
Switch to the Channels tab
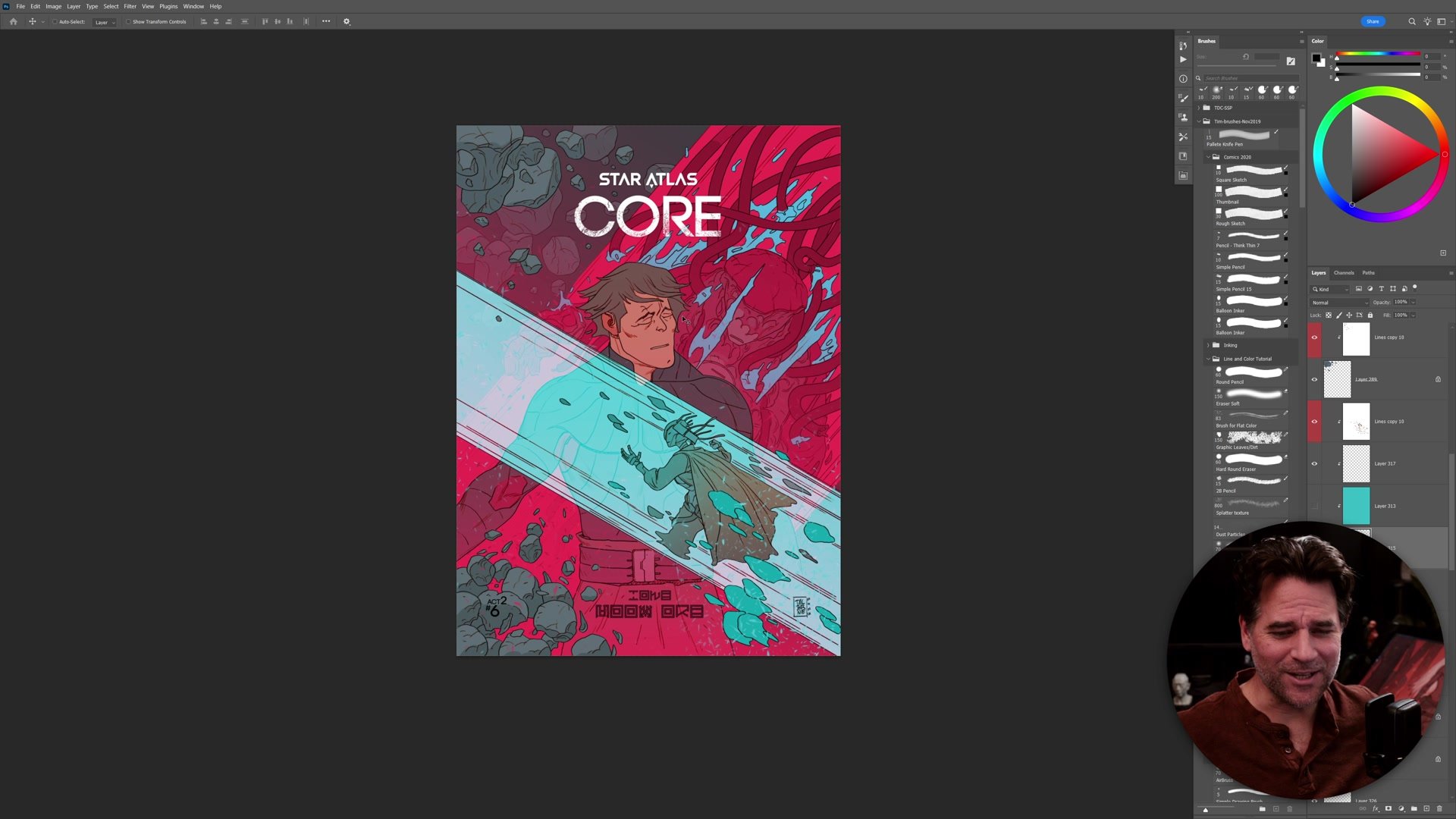[x=1344, y=273]
